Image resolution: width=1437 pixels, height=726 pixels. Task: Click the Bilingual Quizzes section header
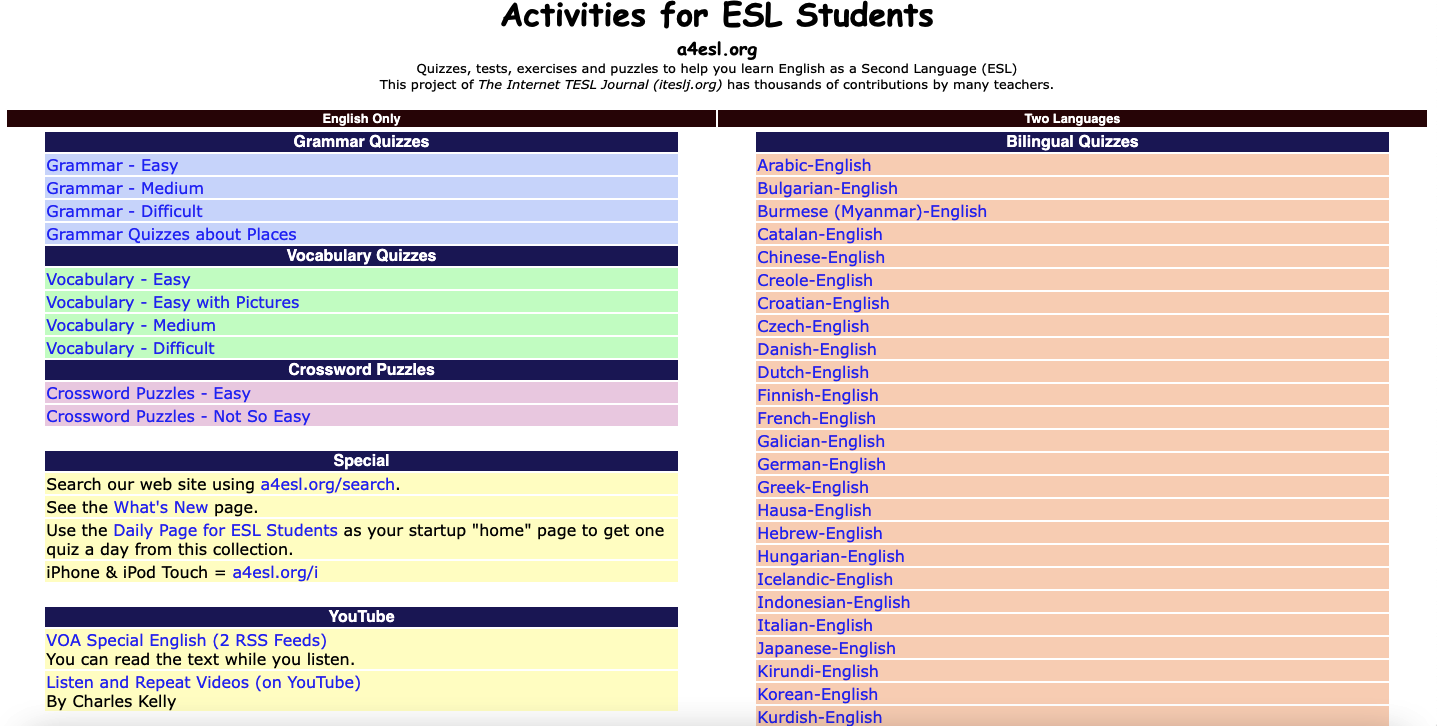pyautogui.click(x=1072, y=142)
